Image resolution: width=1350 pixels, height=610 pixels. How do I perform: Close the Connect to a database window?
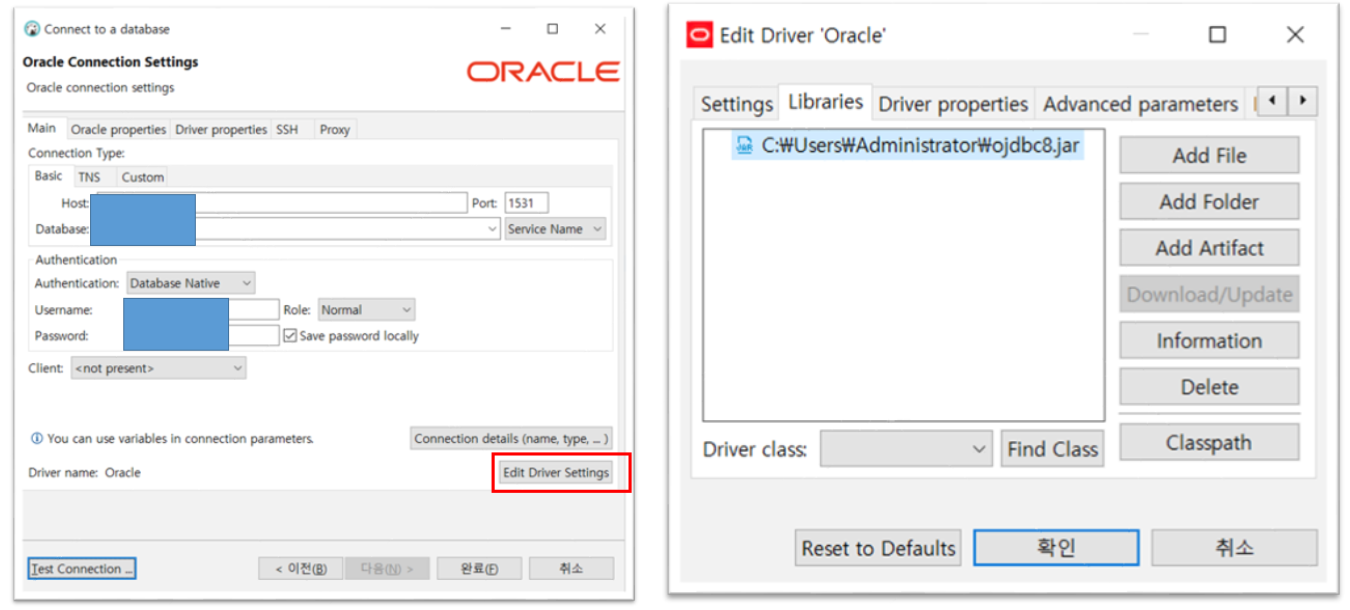point(600,29)
